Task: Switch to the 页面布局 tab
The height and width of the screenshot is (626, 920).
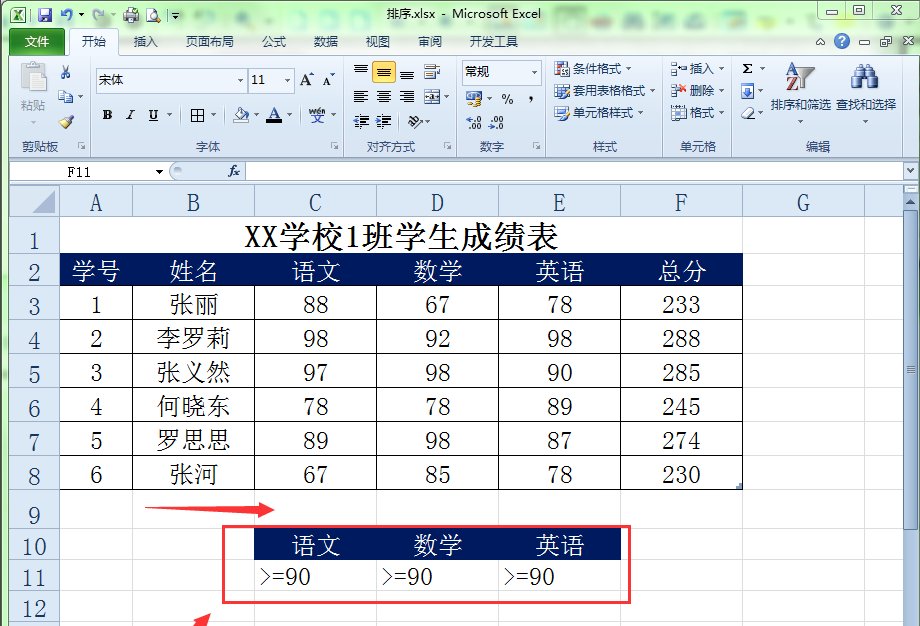Action: 209,42
